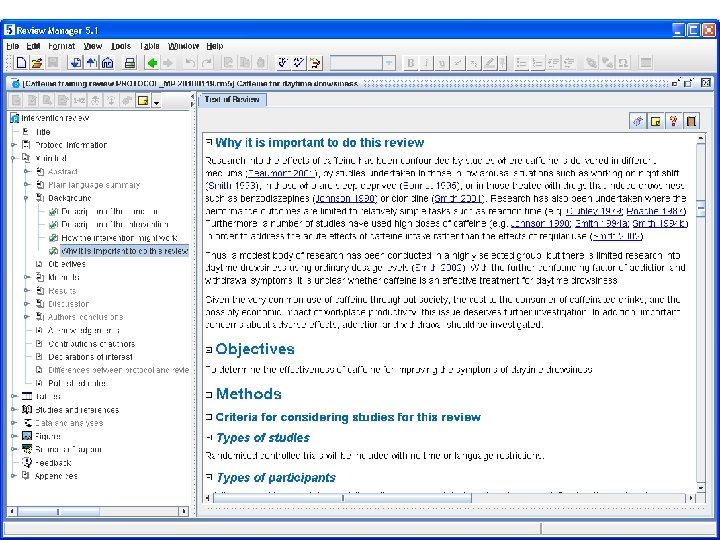Click the scroll-down arrow of the review text
The image size is (720, 540).
point(700,488)
